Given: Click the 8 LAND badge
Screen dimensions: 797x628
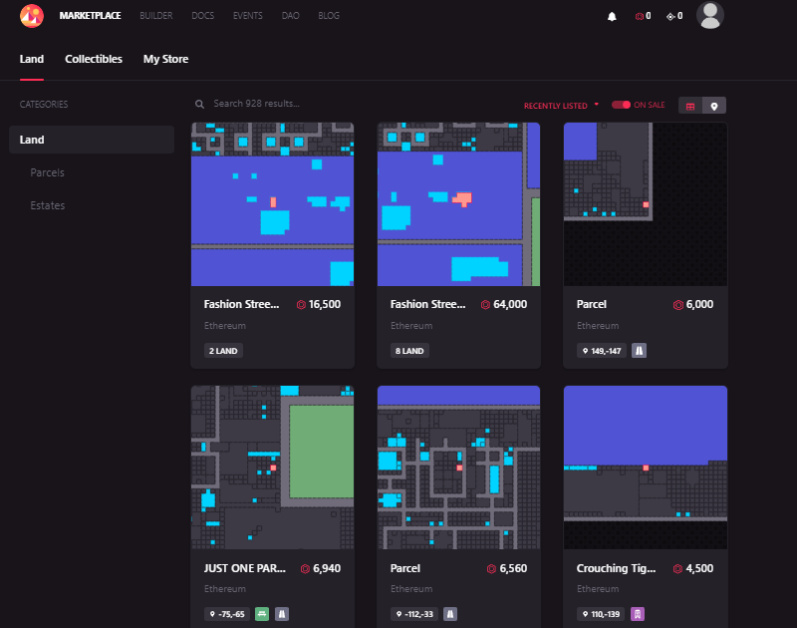Looking at the screenshot, I should point(409,351).
